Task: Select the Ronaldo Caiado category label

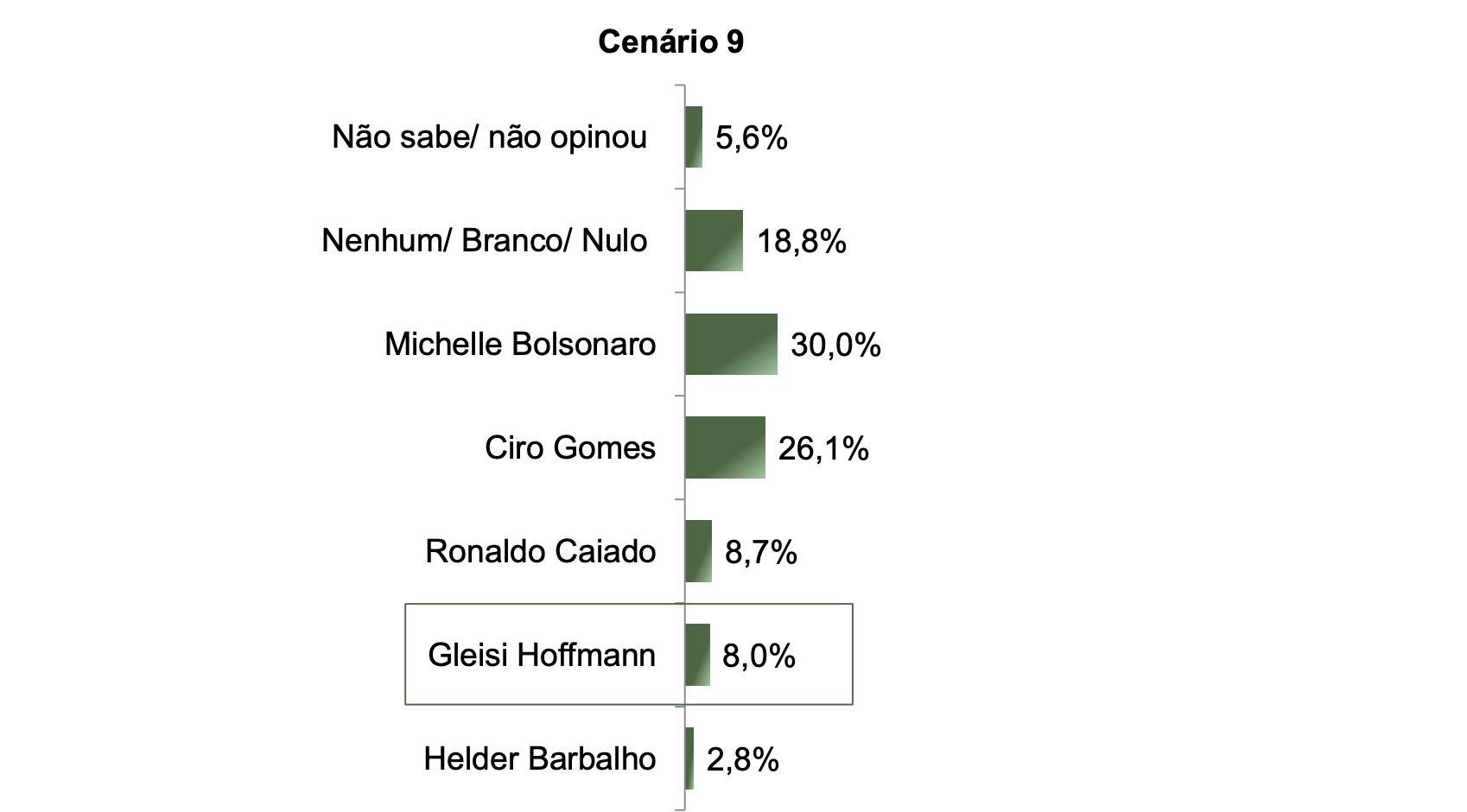Action: click(x=540, y=551)
